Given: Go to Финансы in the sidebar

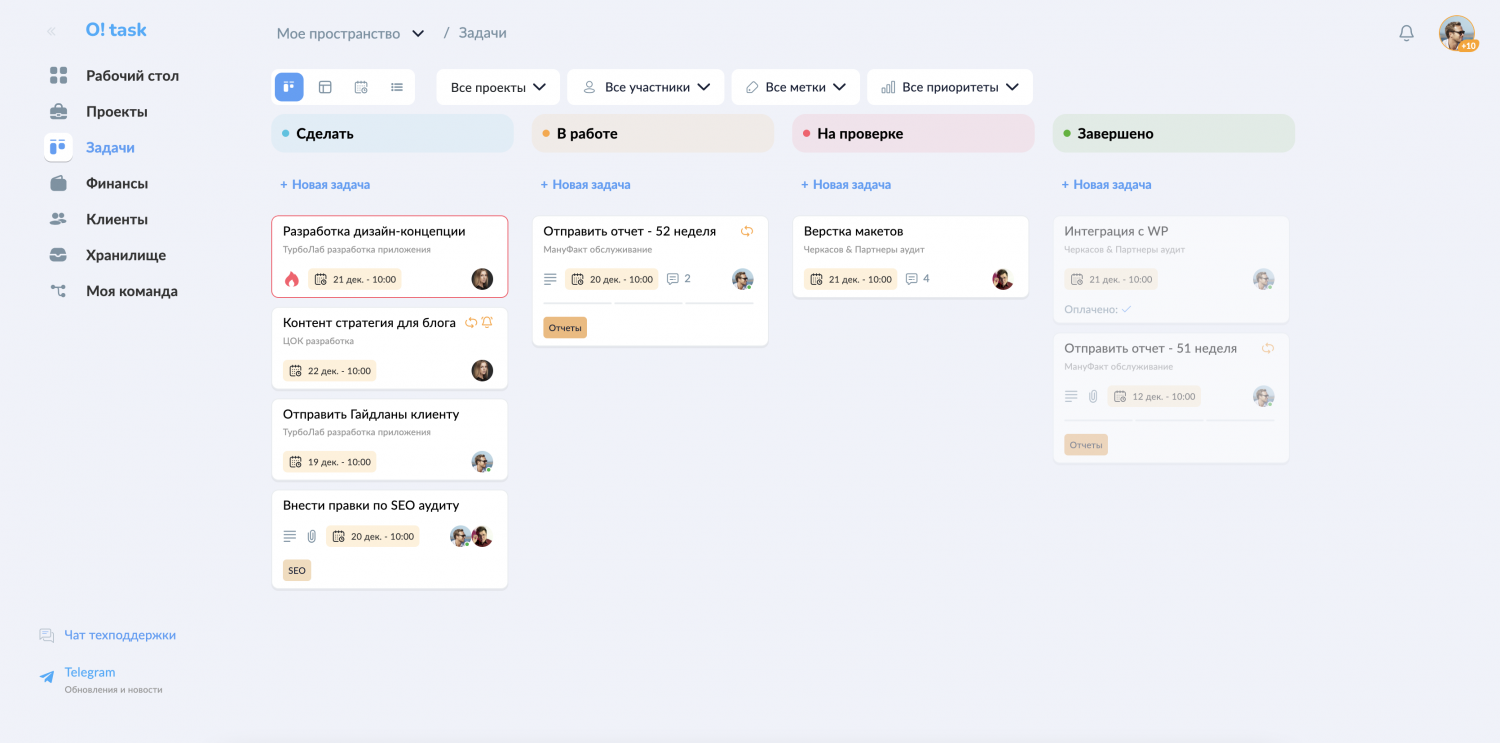Looking at the screenshot, I should 116,184.
